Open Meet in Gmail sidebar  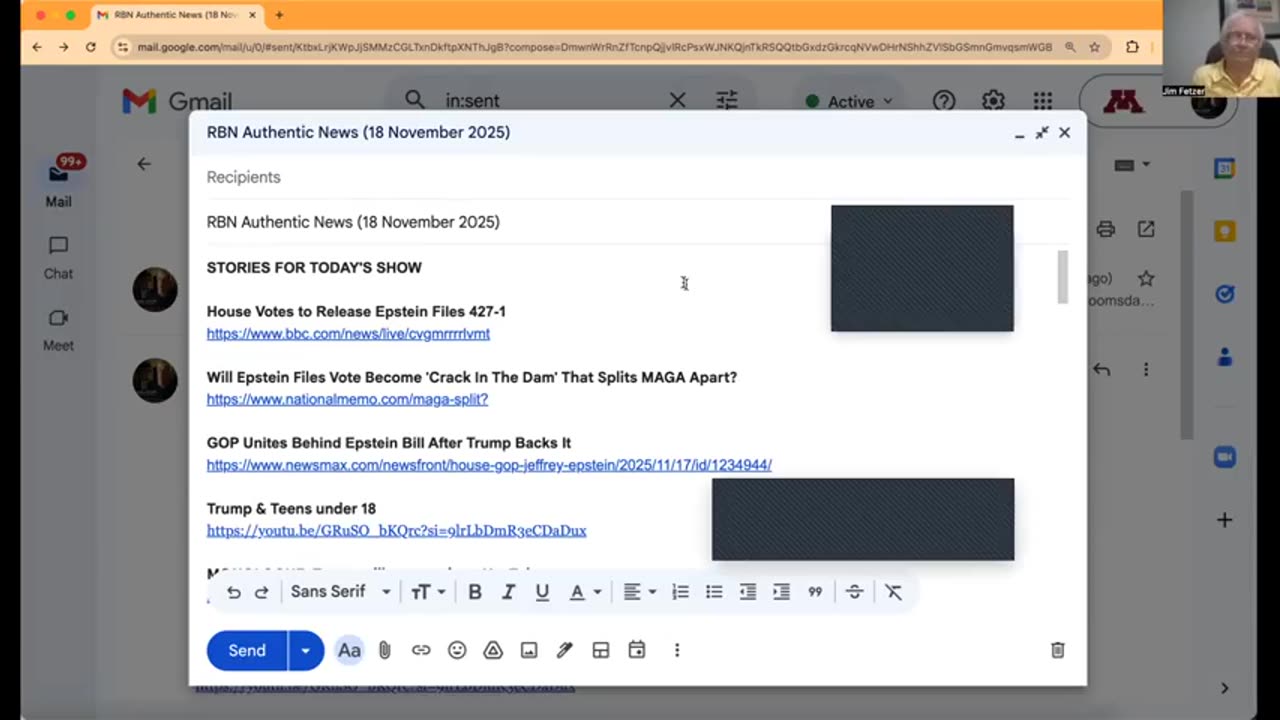click(58, 329)
